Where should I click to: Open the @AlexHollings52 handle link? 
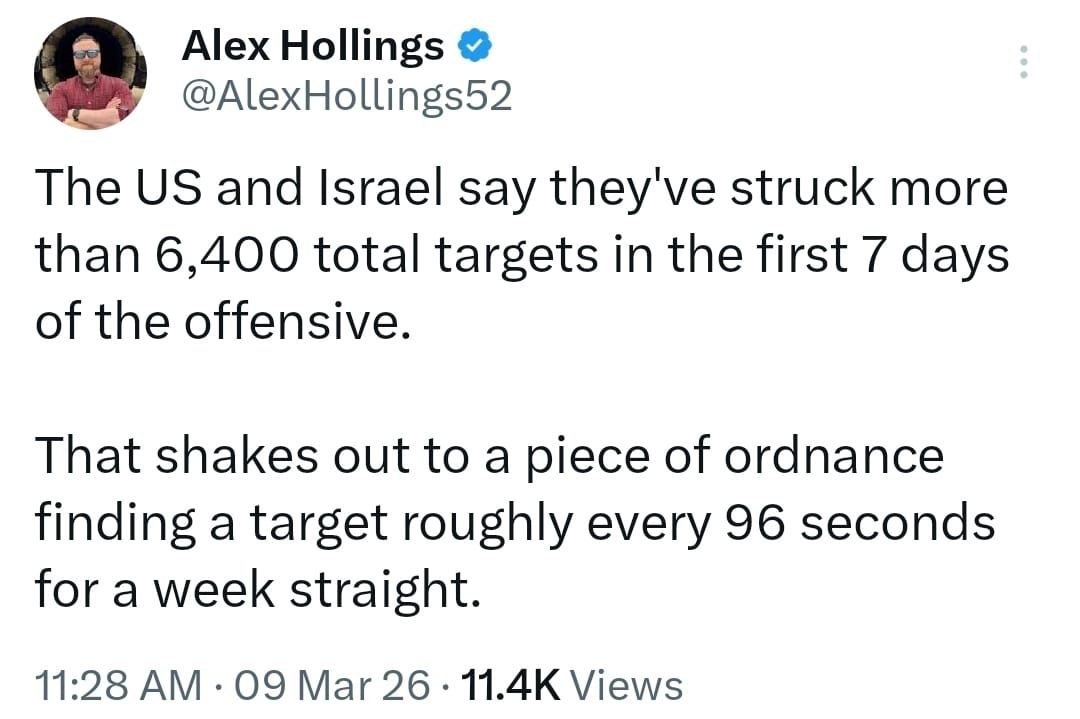coord(346,96)
